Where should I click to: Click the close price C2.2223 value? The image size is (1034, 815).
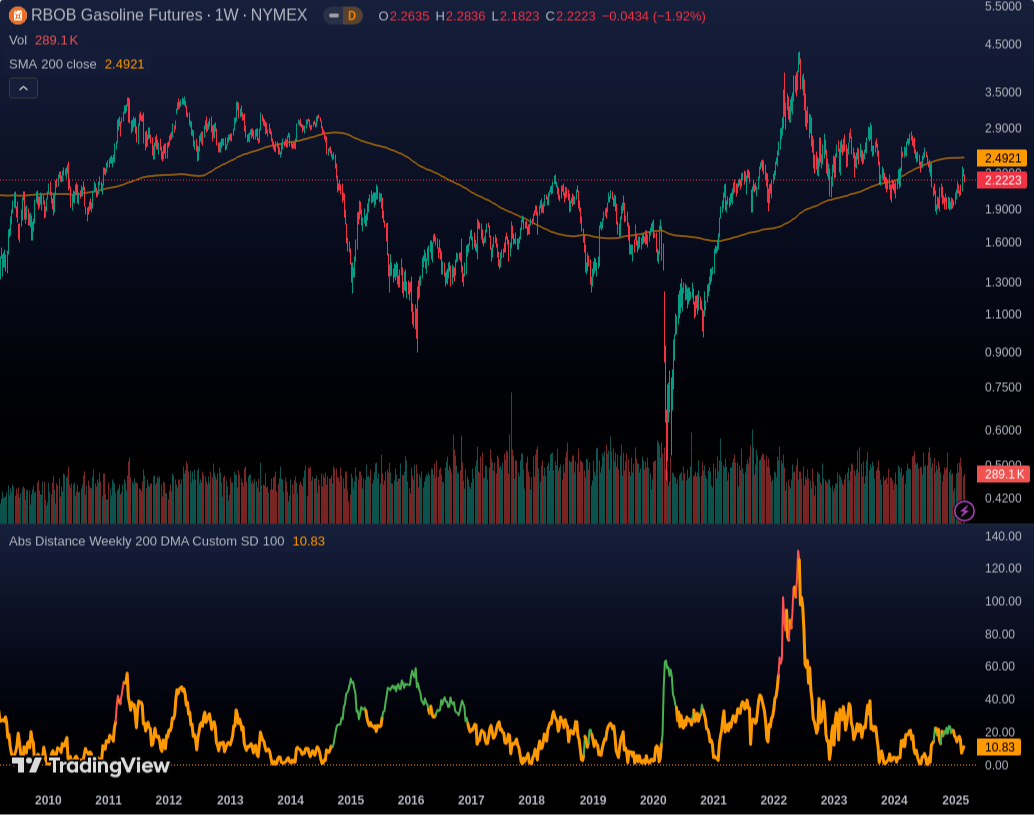pyautogui.click(x=570, y=16)
